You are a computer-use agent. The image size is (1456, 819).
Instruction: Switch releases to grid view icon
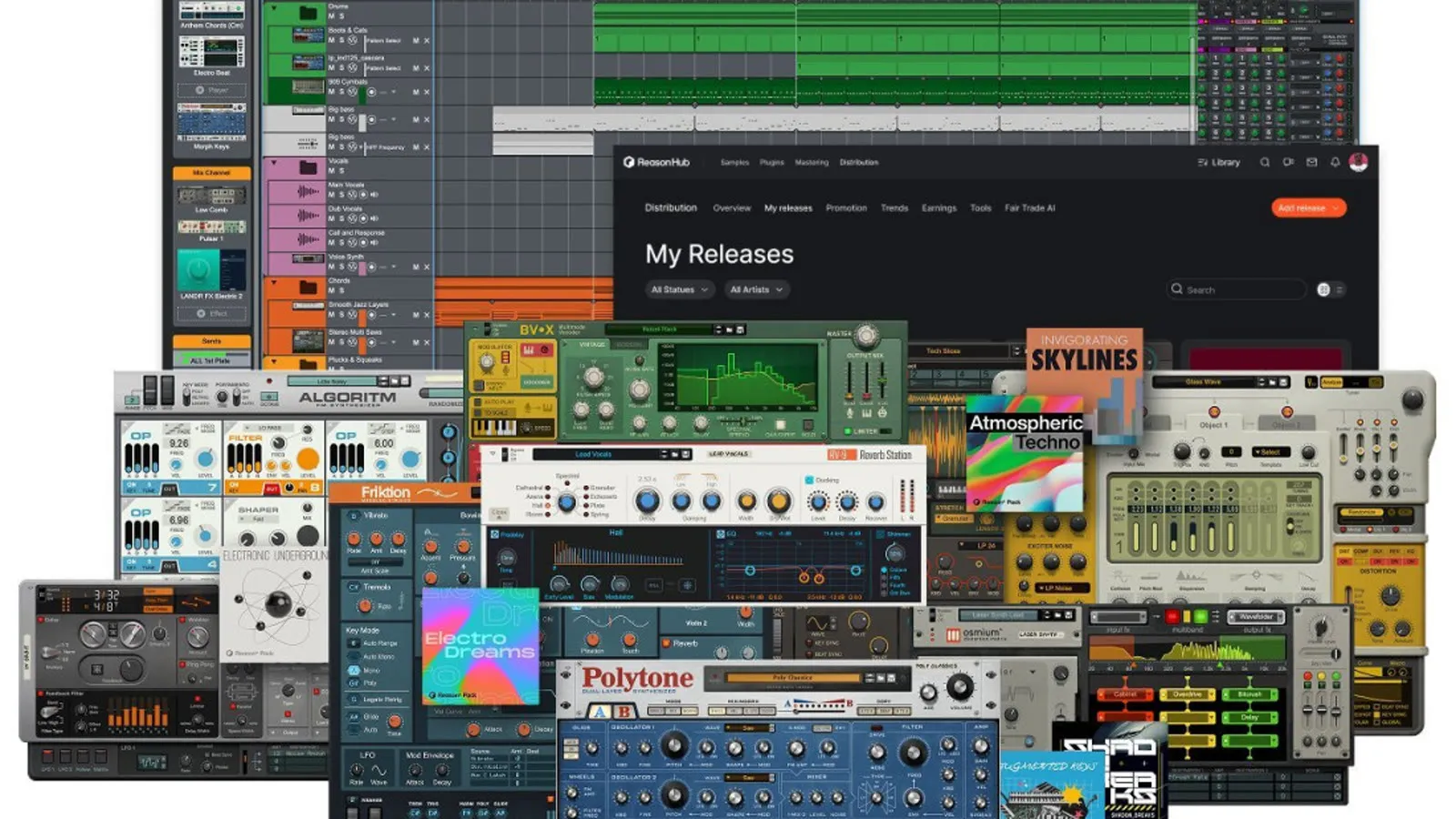tap(1323, 289)
